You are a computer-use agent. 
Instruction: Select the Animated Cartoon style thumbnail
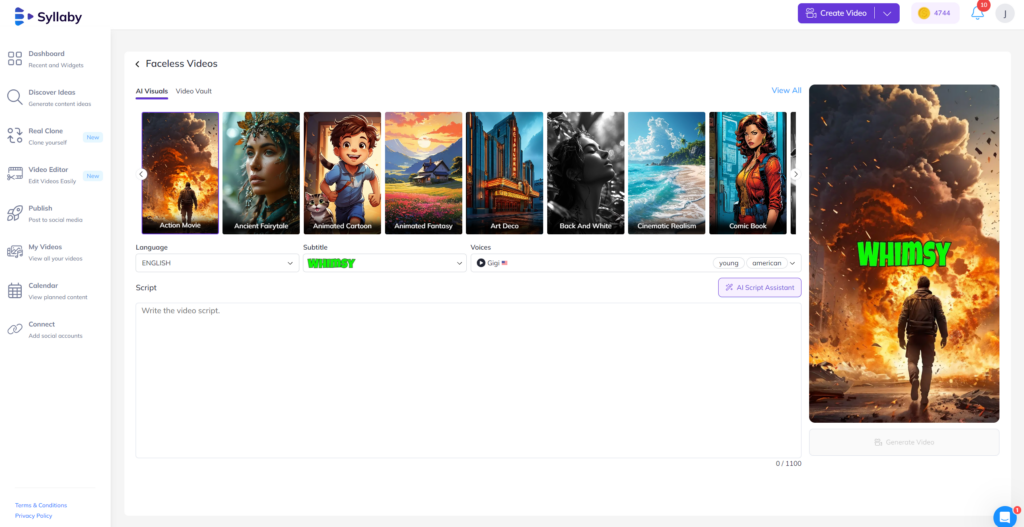(342, 172)
